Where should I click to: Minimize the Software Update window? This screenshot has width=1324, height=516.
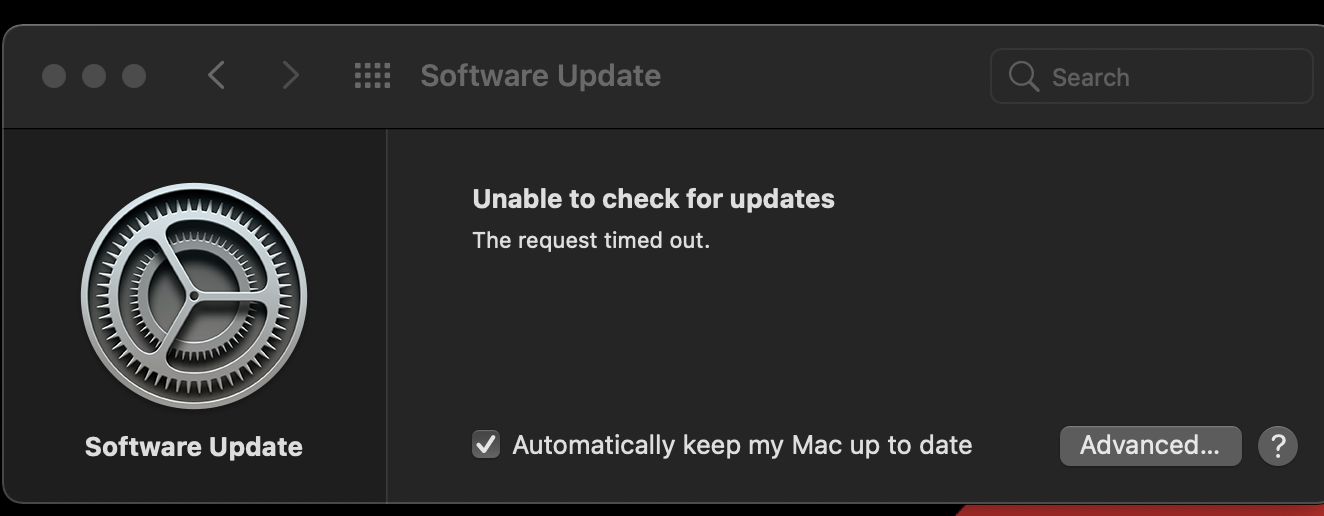tap(94, 76)
